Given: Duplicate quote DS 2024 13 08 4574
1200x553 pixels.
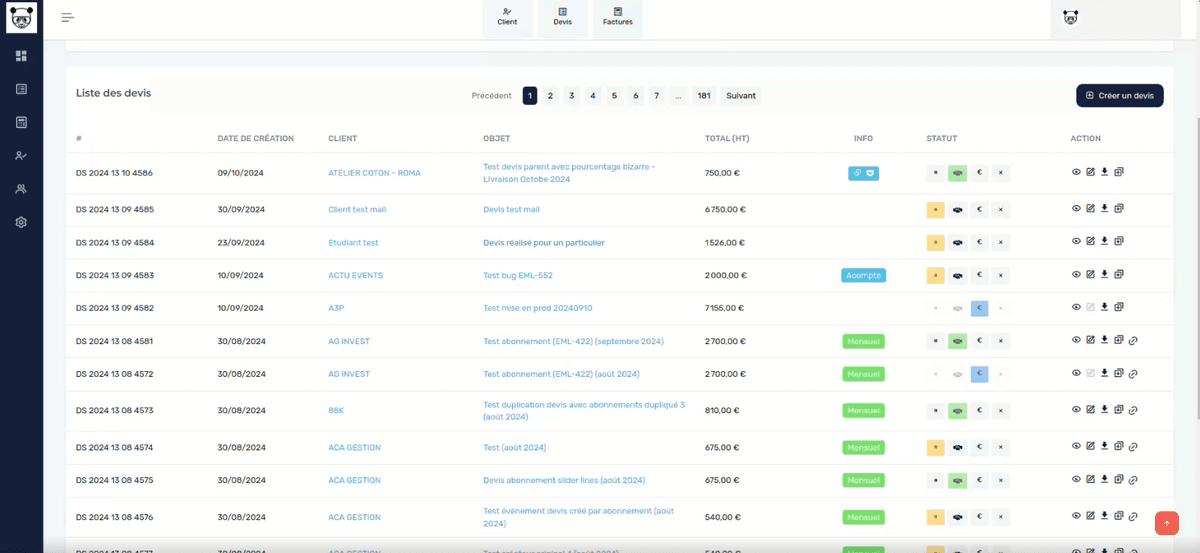Looking at the screenshot, I should pyautogui.click(x=1119, y=446).
